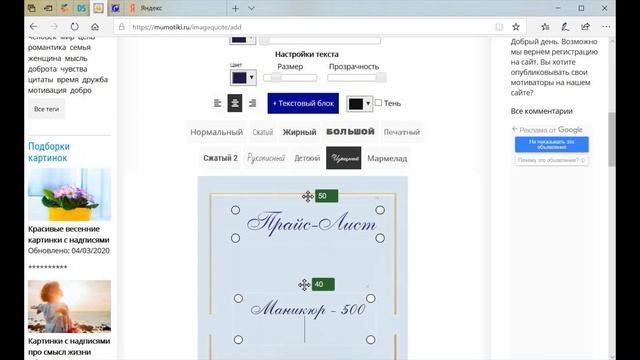Grab the move handle next to 40
This screenshot has height=360, width=640.
(304, 284)
